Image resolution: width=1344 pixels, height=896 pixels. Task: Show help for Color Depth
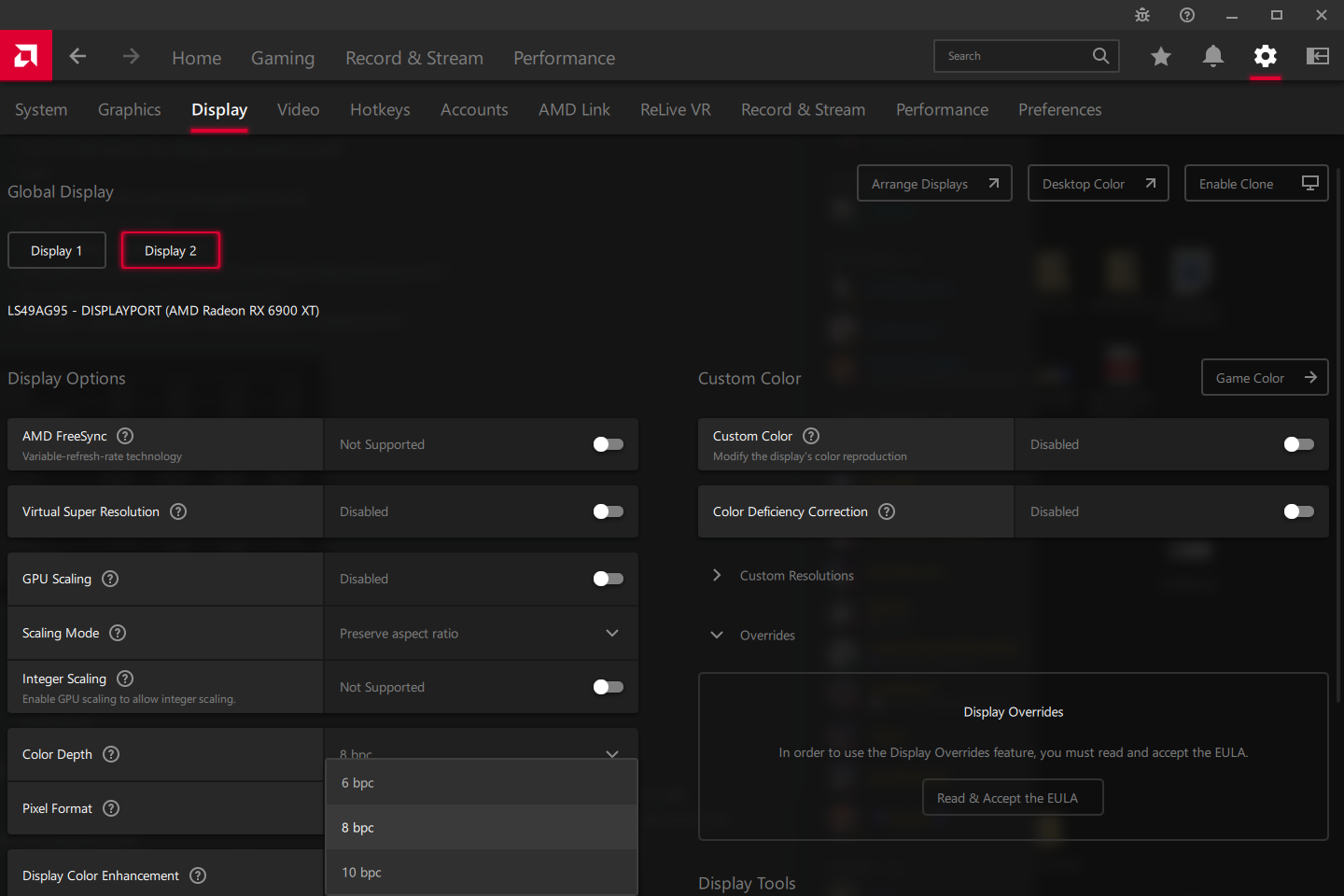tap(111, 754)
